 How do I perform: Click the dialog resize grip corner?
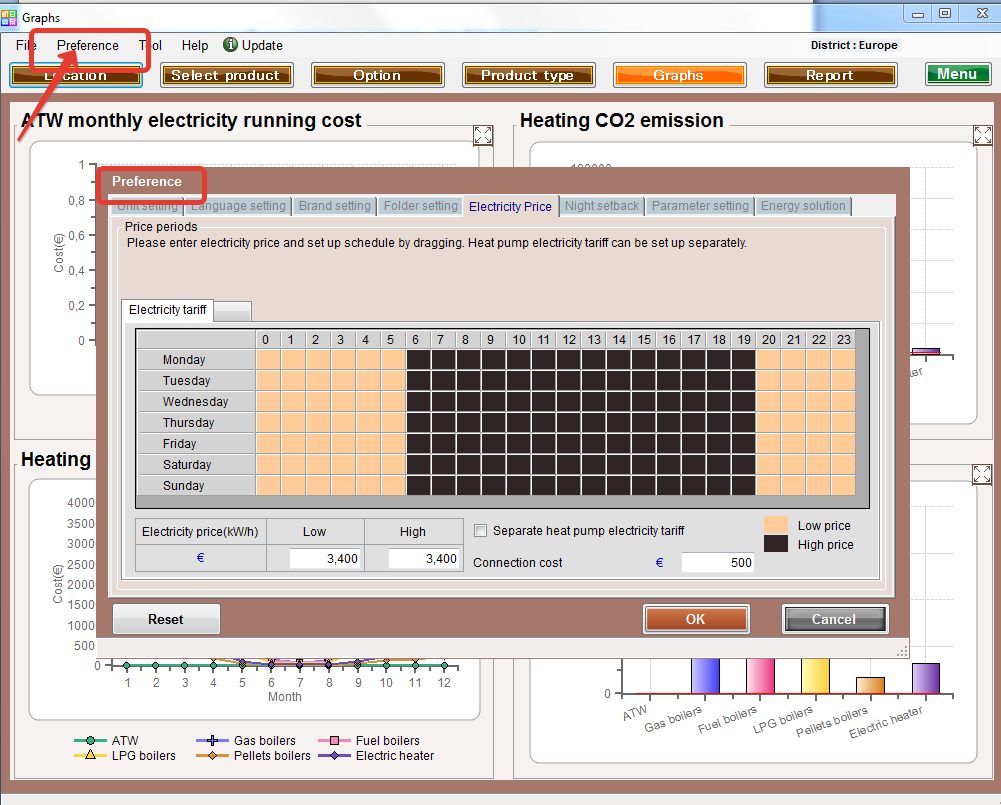(x=902, y=651)
